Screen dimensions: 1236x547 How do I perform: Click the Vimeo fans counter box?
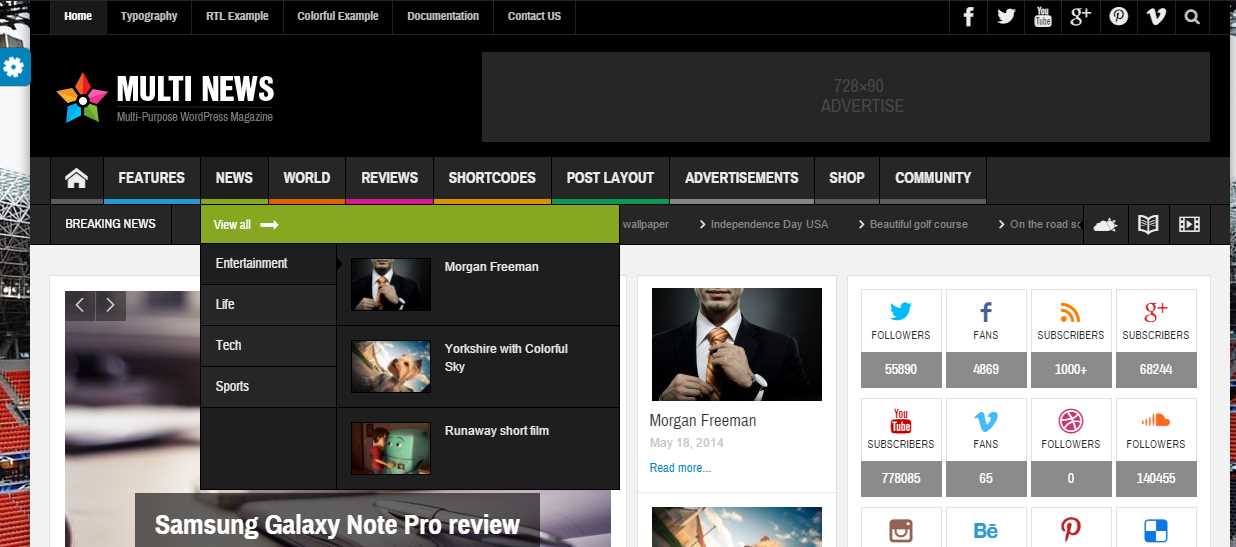[x=986, y=447]
